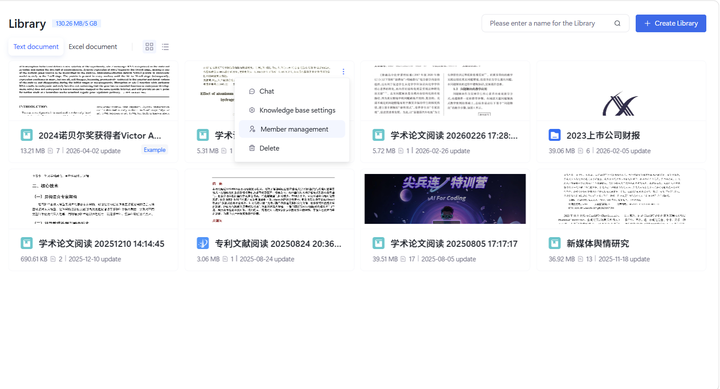This screenshot has width=720, height=389.
Task: Click the 2025-08-24 update text
Action: click(x=267, y=259)
